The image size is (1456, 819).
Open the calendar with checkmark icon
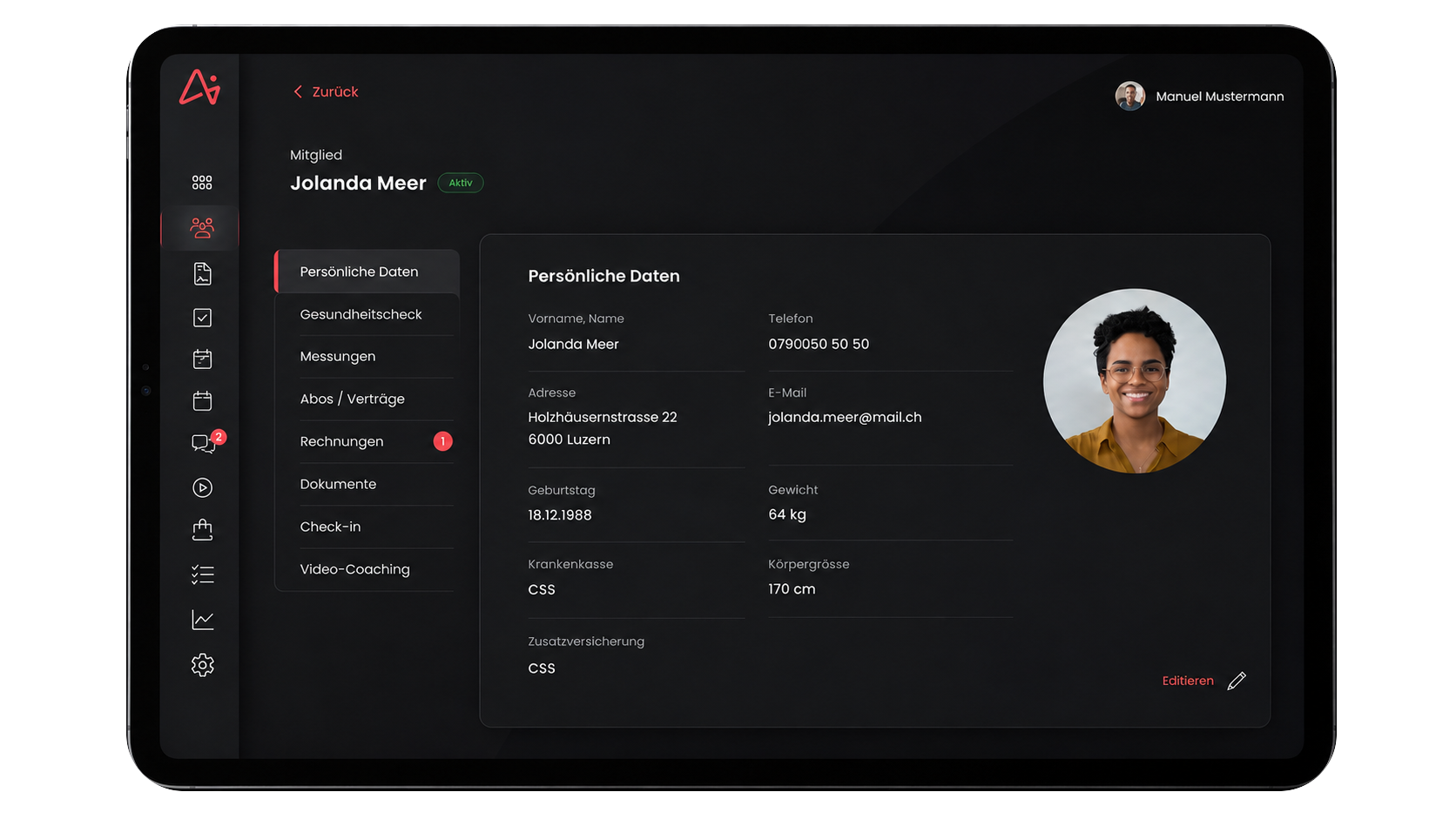pyautogui.click(x=202, y=359)
